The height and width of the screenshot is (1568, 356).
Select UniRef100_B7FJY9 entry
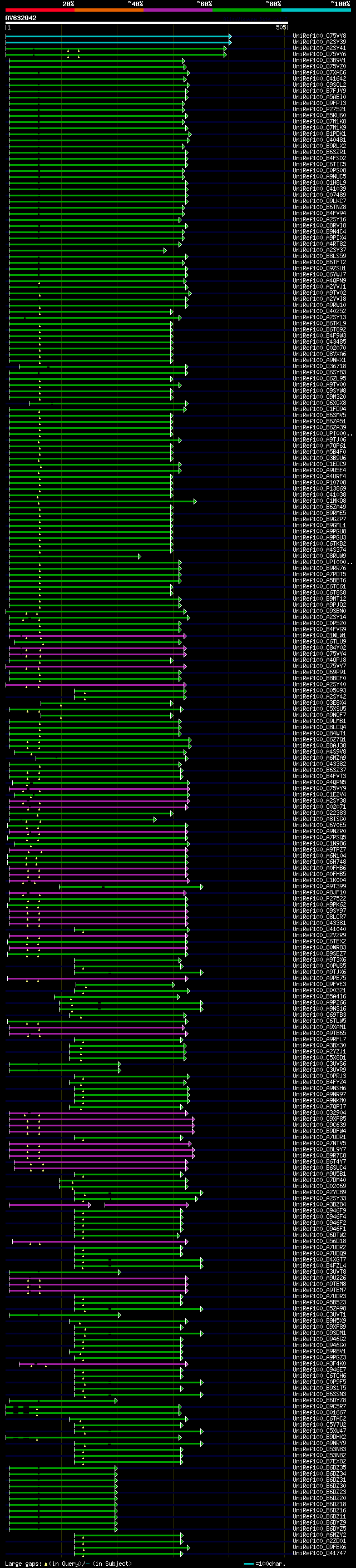click(x=319, y=91)
